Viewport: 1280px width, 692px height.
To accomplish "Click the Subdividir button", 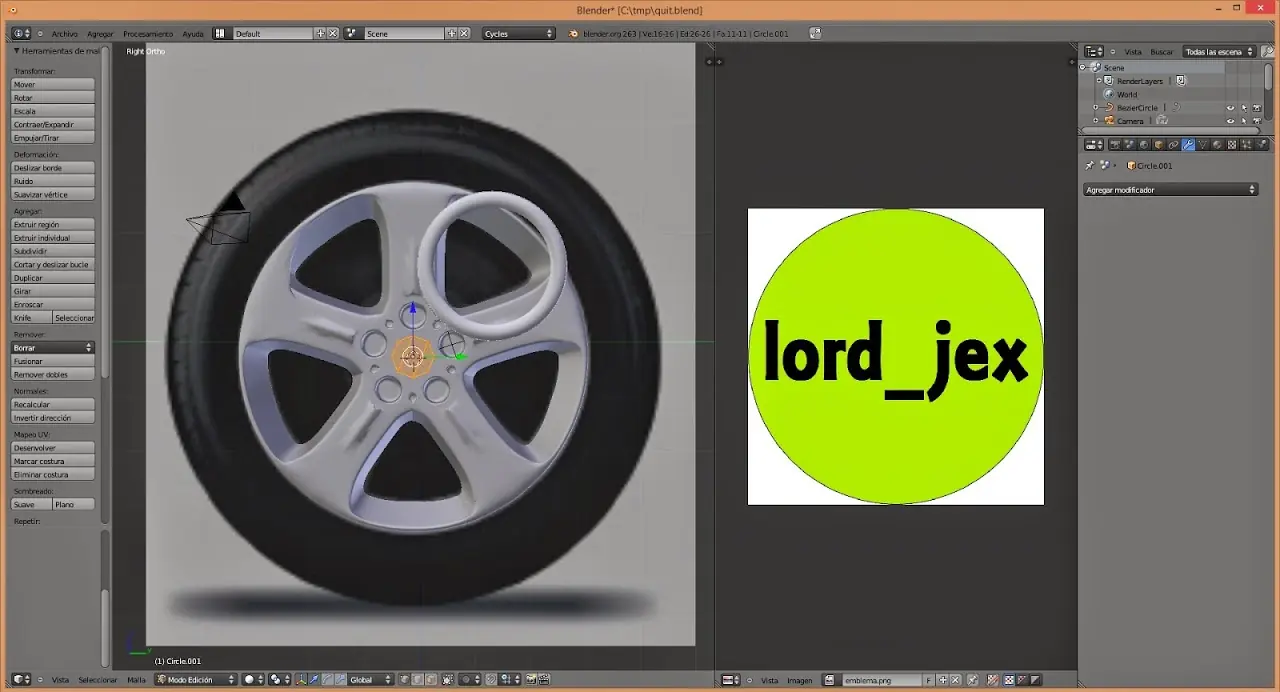I will (53, 251).
